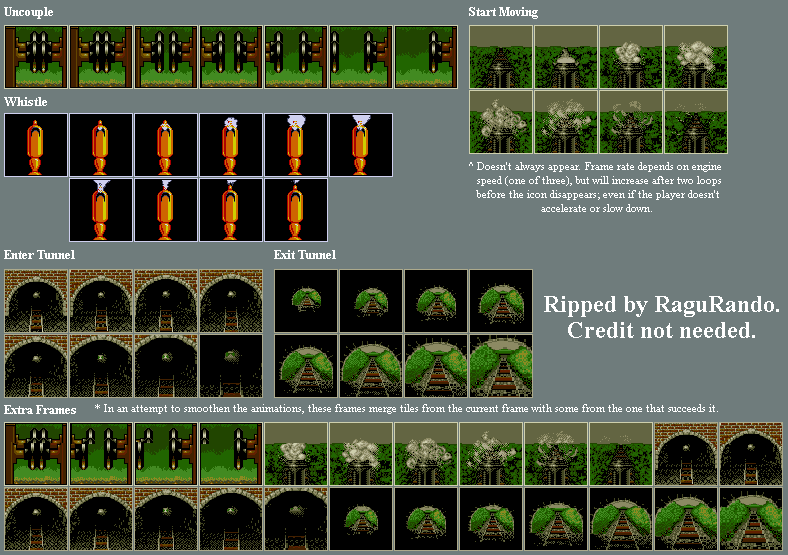Click the 'Whistle' section heading
This screenshot has width=788, height=555.
(x=26, y=102)
